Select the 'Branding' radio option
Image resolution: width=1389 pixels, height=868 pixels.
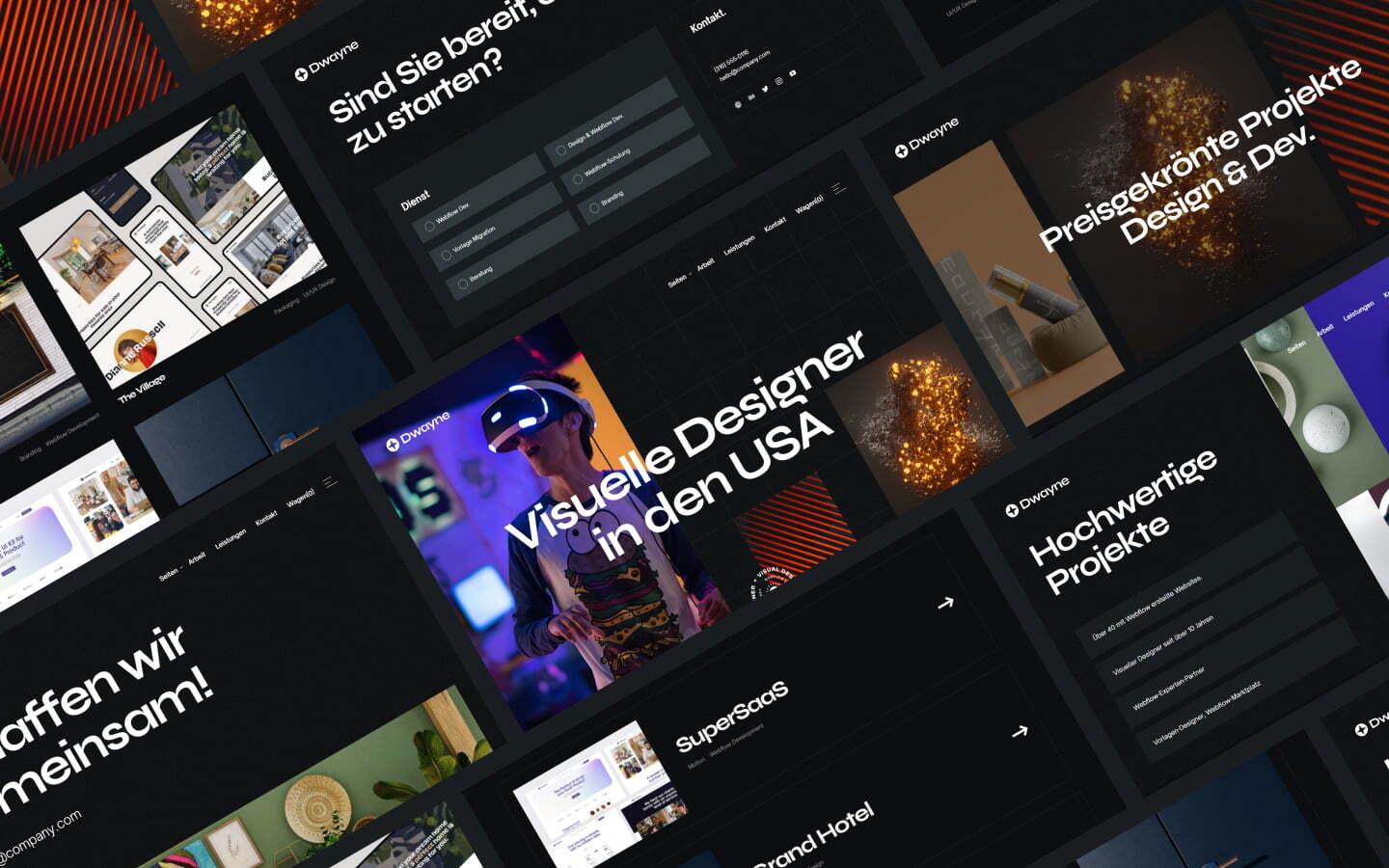tap(593, 207)
